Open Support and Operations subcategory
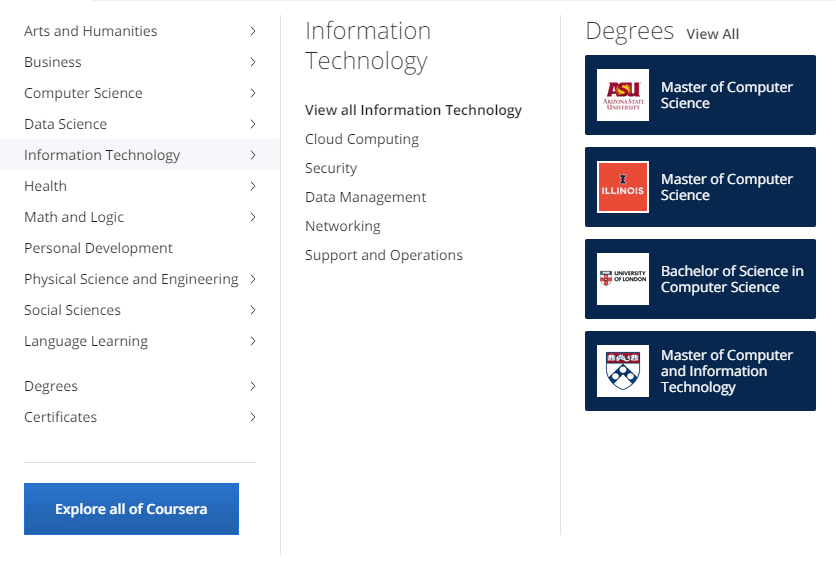Viewport: 836px width, 571px height. tap(384, 255)
